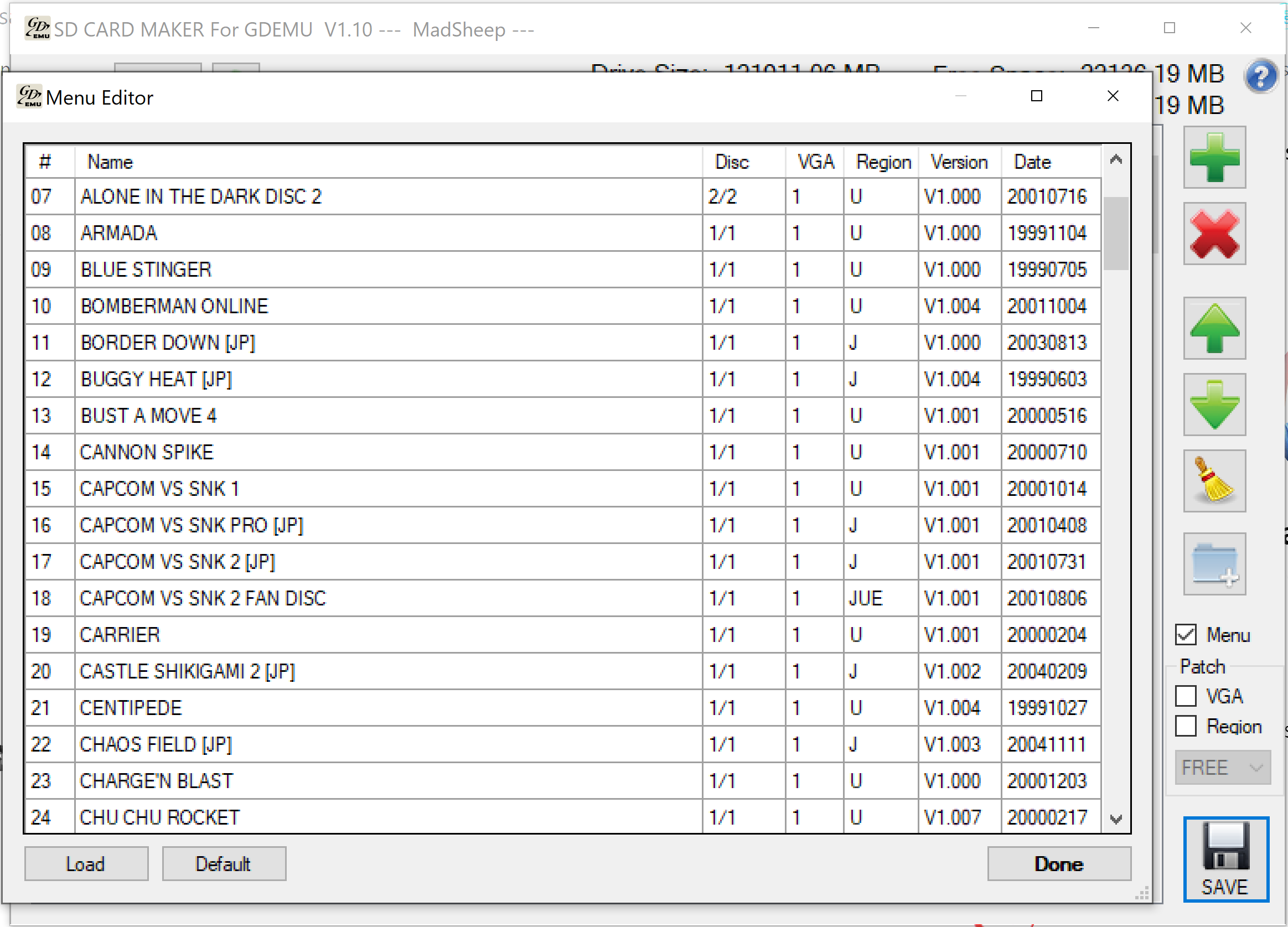Select the ARMADA entry
The width and height of the screenshot is (1288, 927).
pos(563,233)
